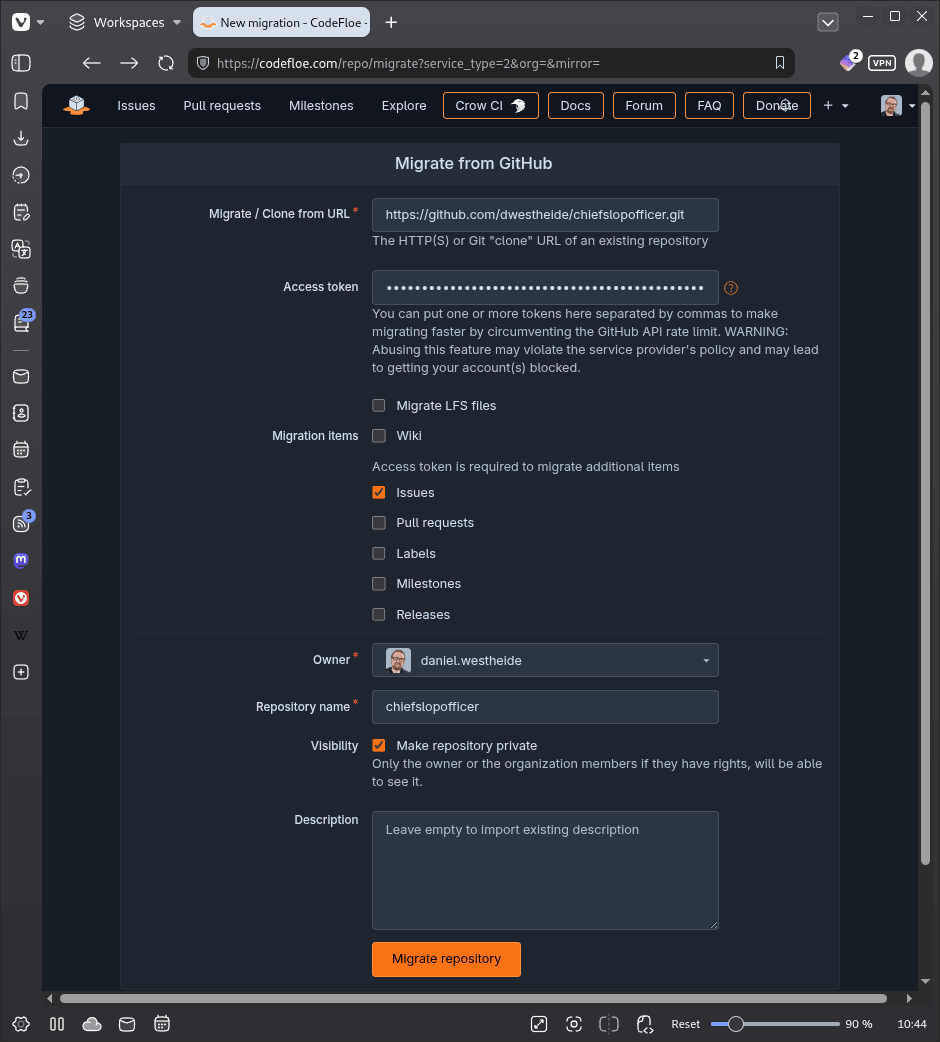Screen dimensions: 940x1042
Task: Open Issues in the navigation bar
Action: [136, 106]
